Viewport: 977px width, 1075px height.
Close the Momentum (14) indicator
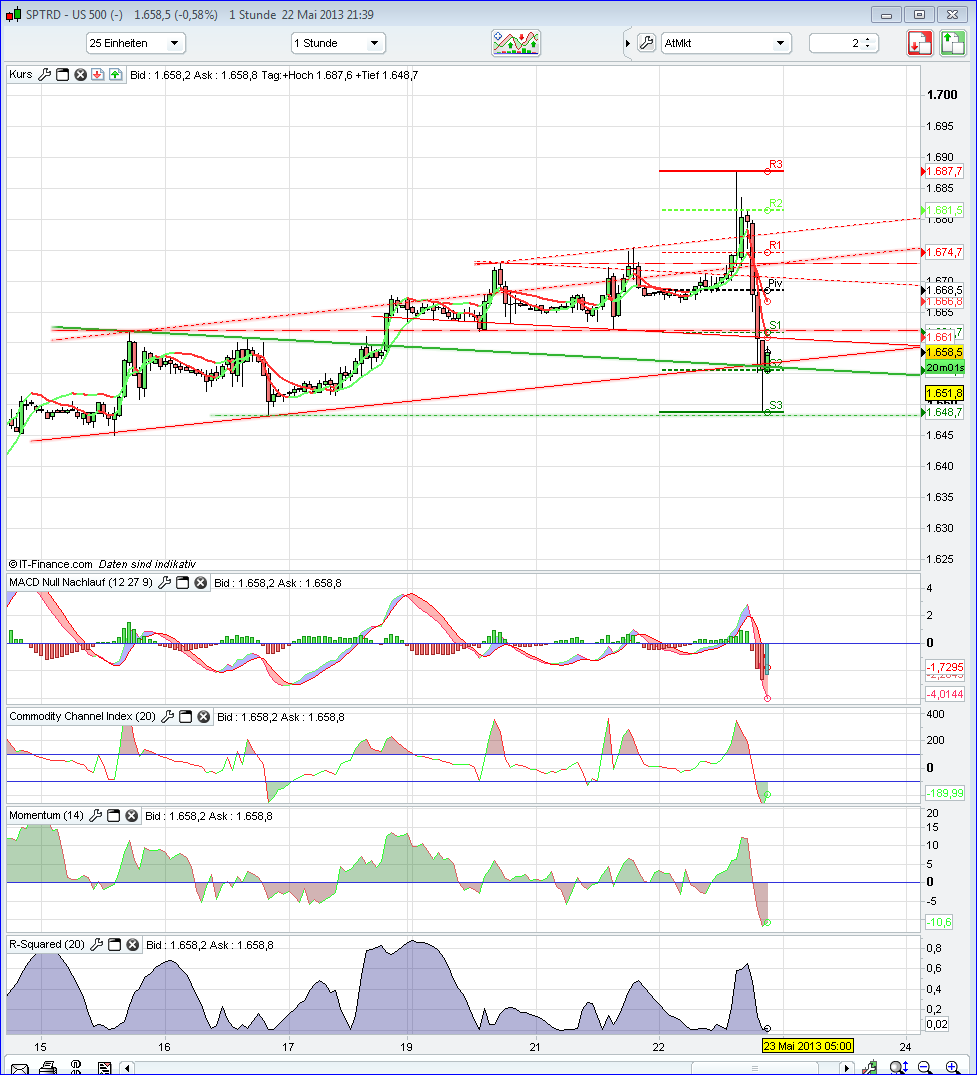tap(132, 816)
